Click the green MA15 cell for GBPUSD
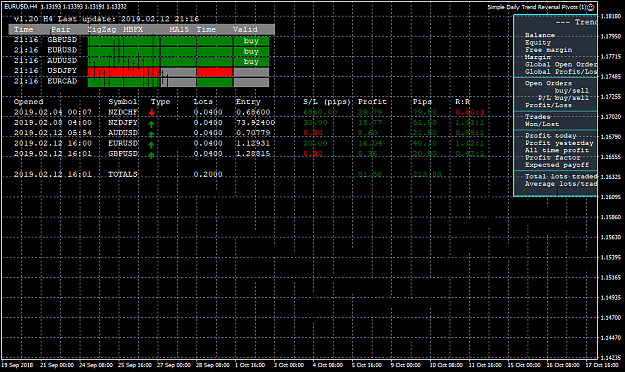This screenshot has width=625, height=372. pos(178,41)
